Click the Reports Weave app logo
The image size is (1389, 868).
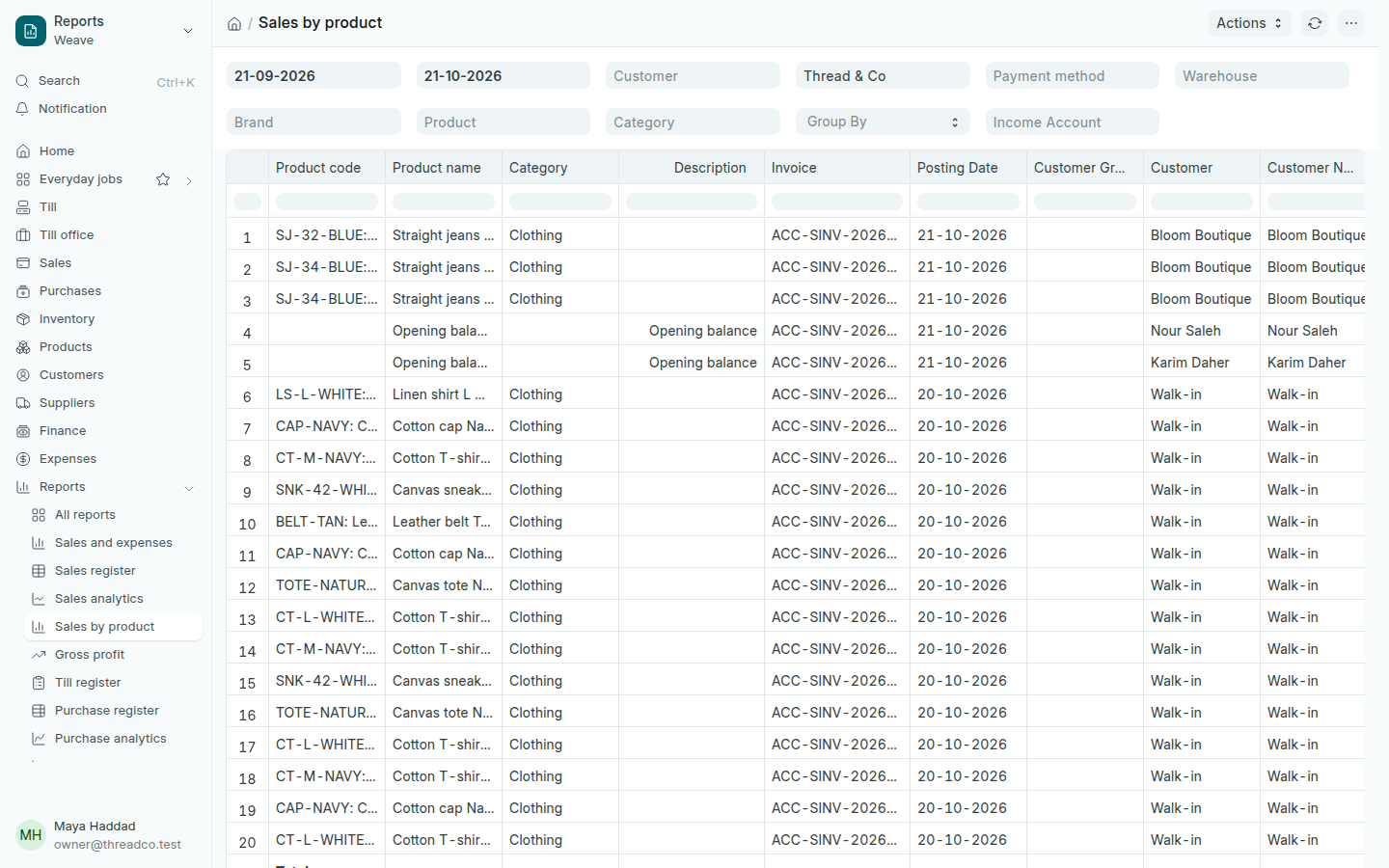31,31
